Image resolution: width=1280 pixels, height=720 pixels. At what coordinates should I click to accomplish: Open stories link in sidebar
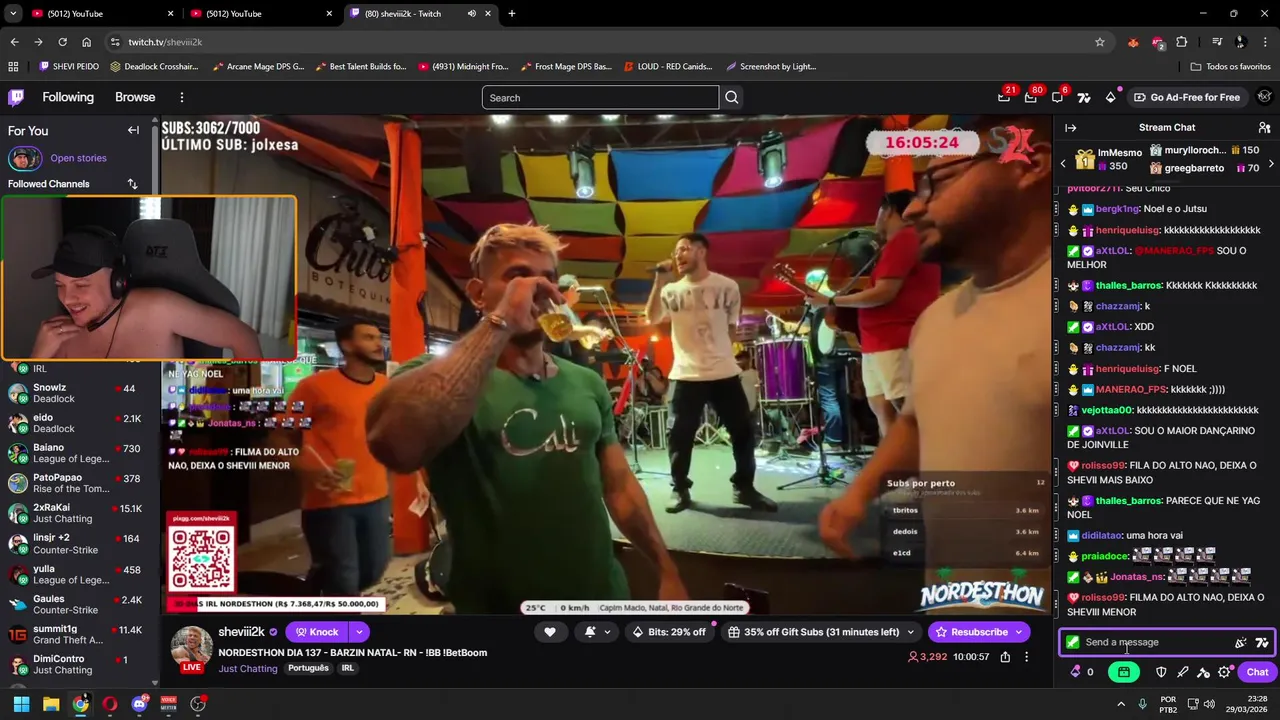pos(78,158)
